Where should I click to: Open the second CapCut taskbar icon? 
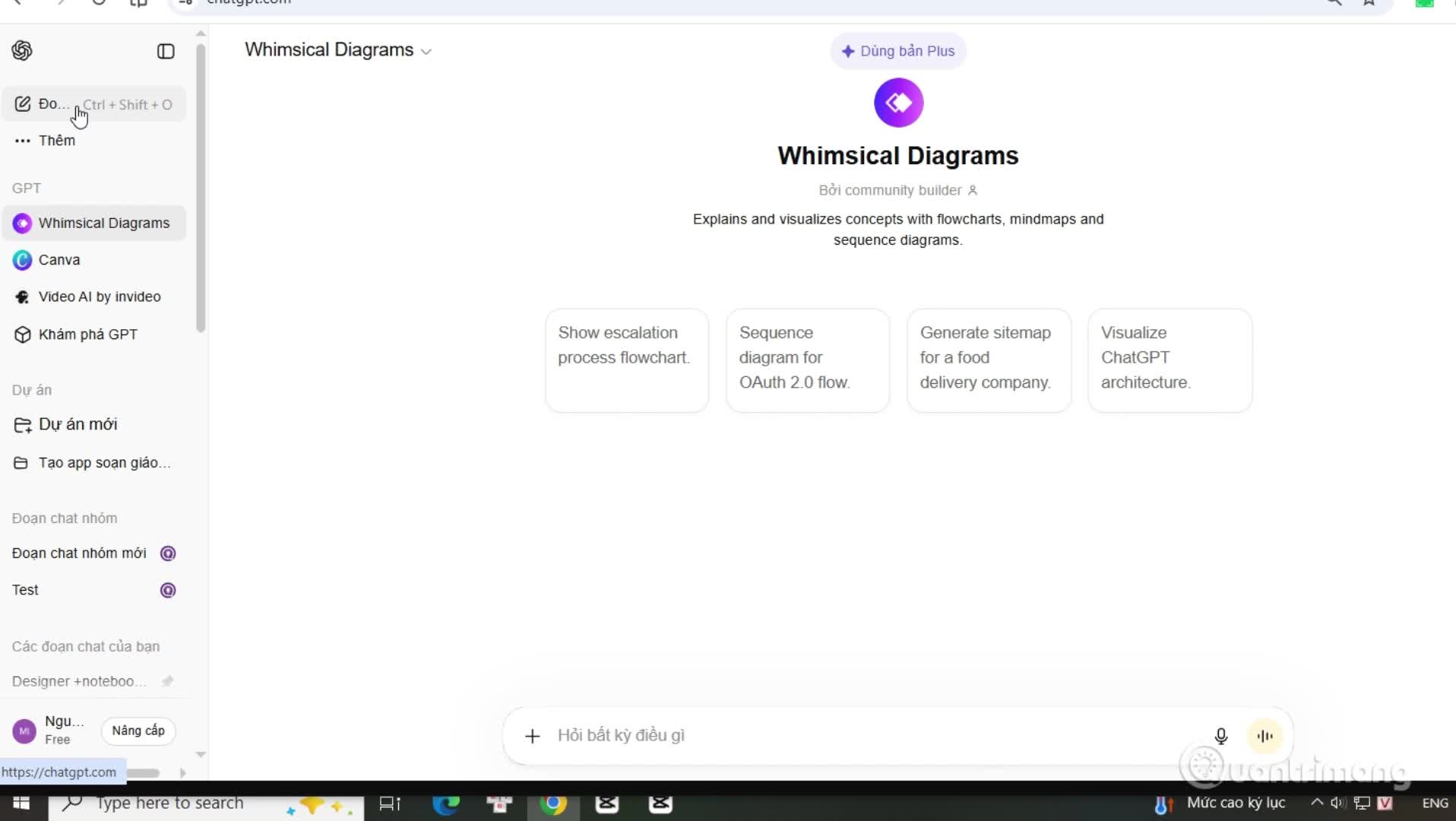point(660,804)
